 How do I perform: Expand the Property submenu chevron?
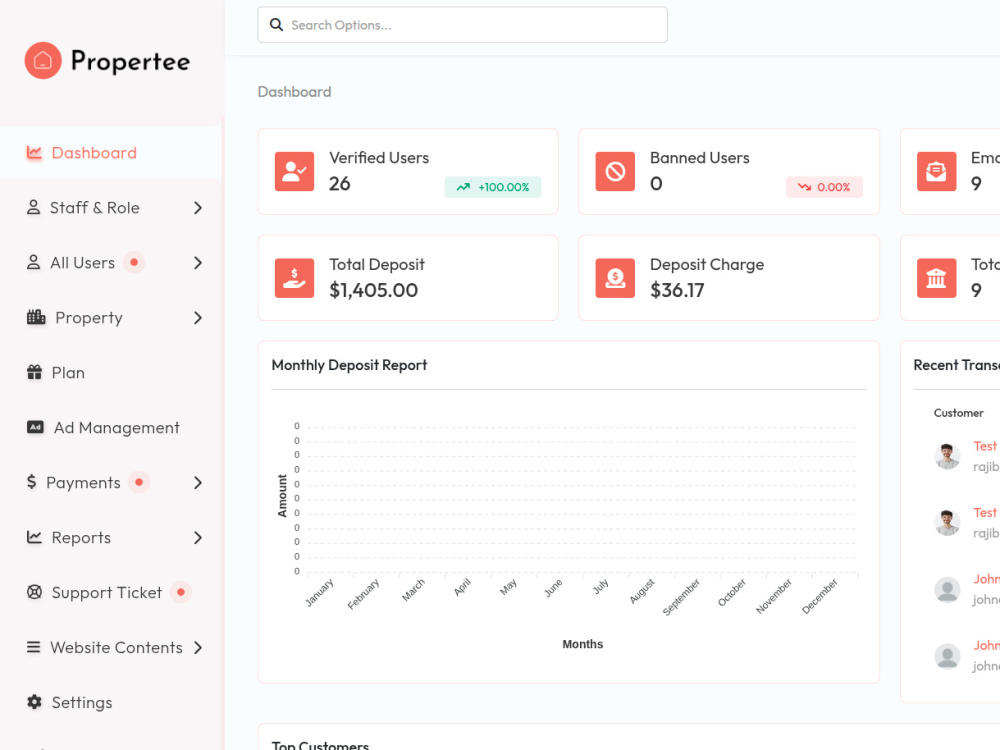[198, 318]
